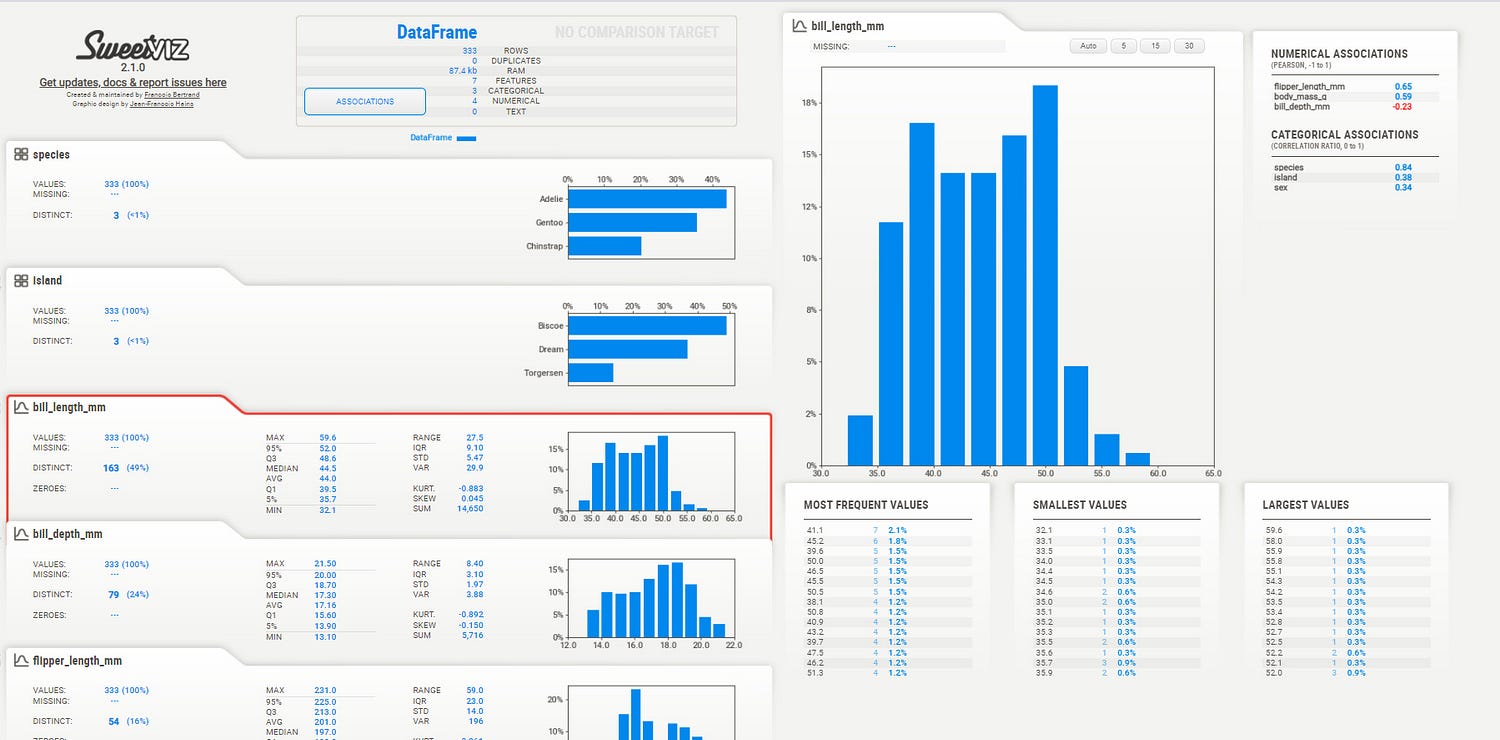Set histogram bins to 30
Screen dimensions: 1500x740
1189,46
